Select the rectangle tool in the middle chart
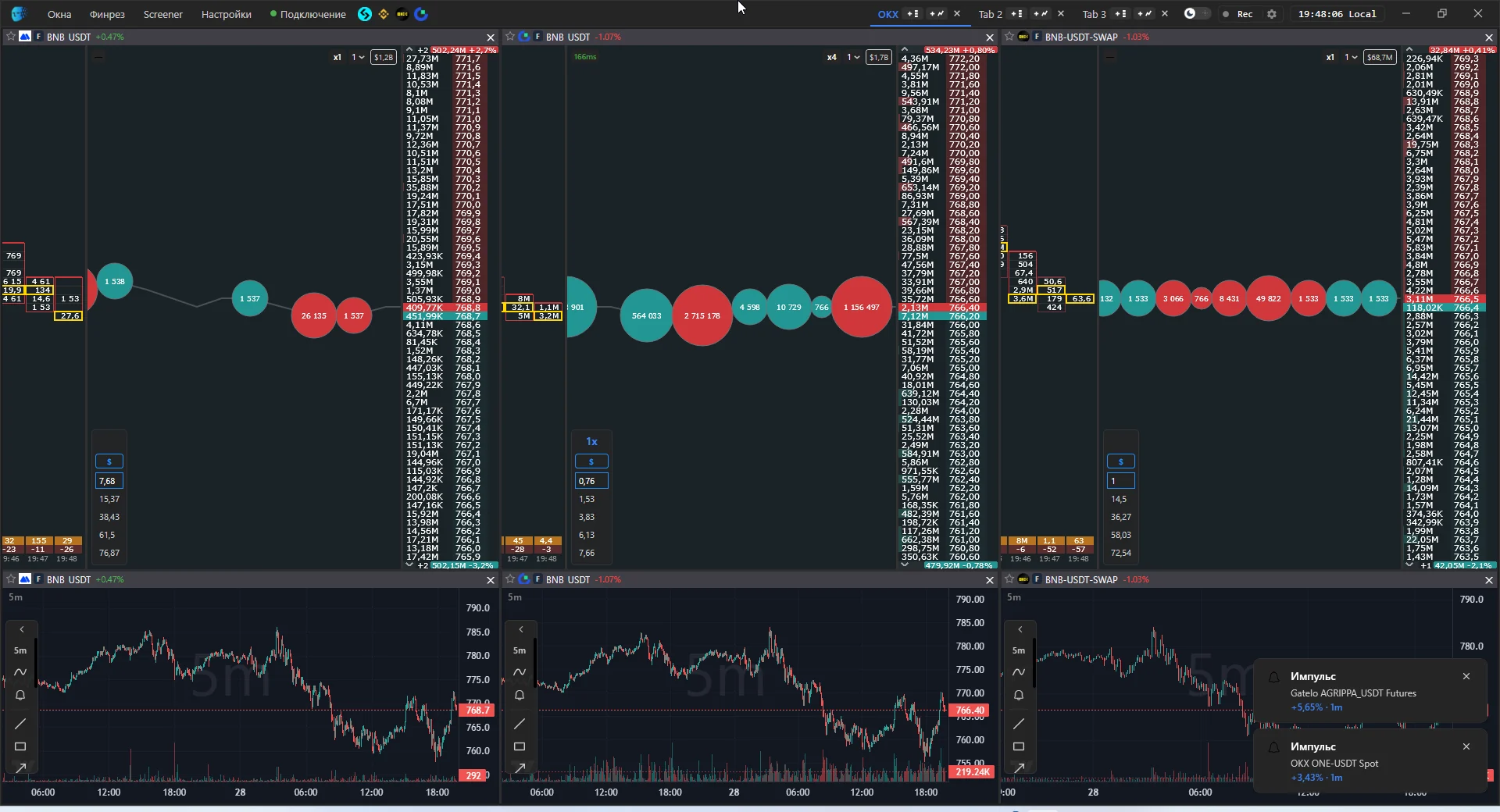This screenshot has width=1500, height=812. click(520, 746)
